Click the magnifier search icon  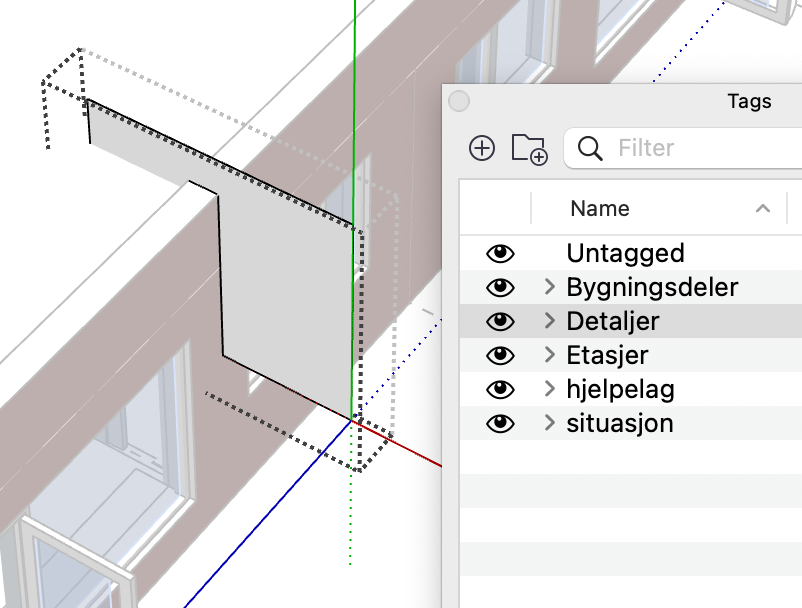click(590, 148)
